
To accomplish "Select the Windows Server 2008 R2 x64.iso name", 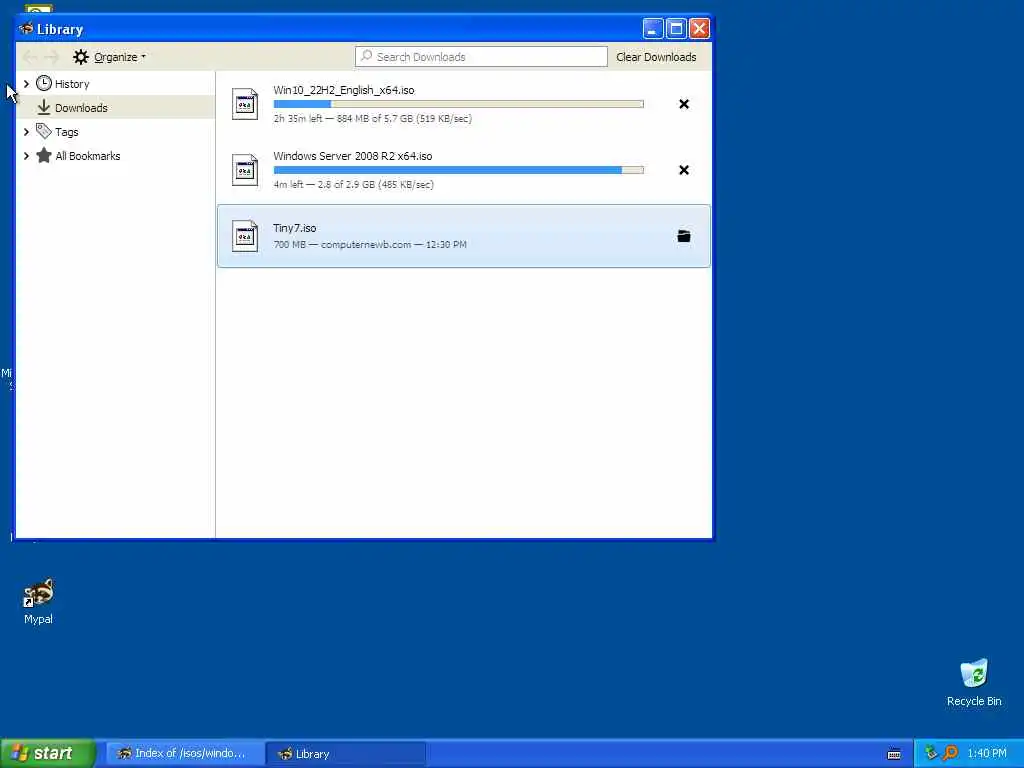I will tap(353, 156).
